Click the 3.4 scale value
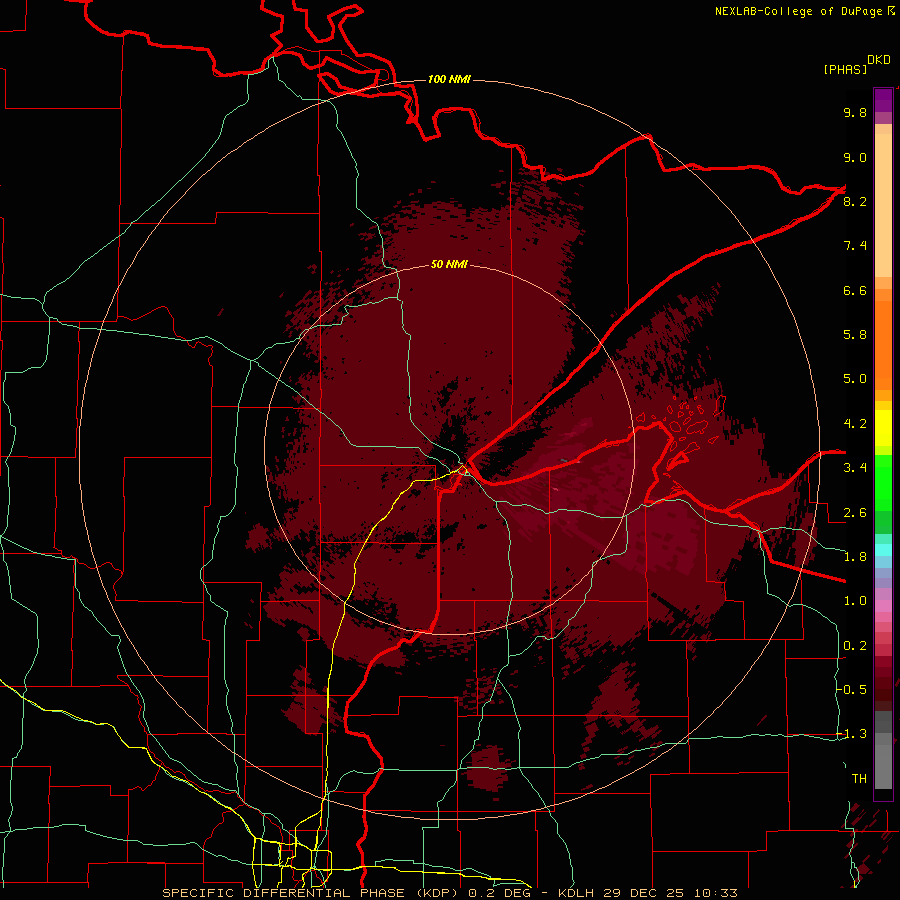 (x=855, y=468)
